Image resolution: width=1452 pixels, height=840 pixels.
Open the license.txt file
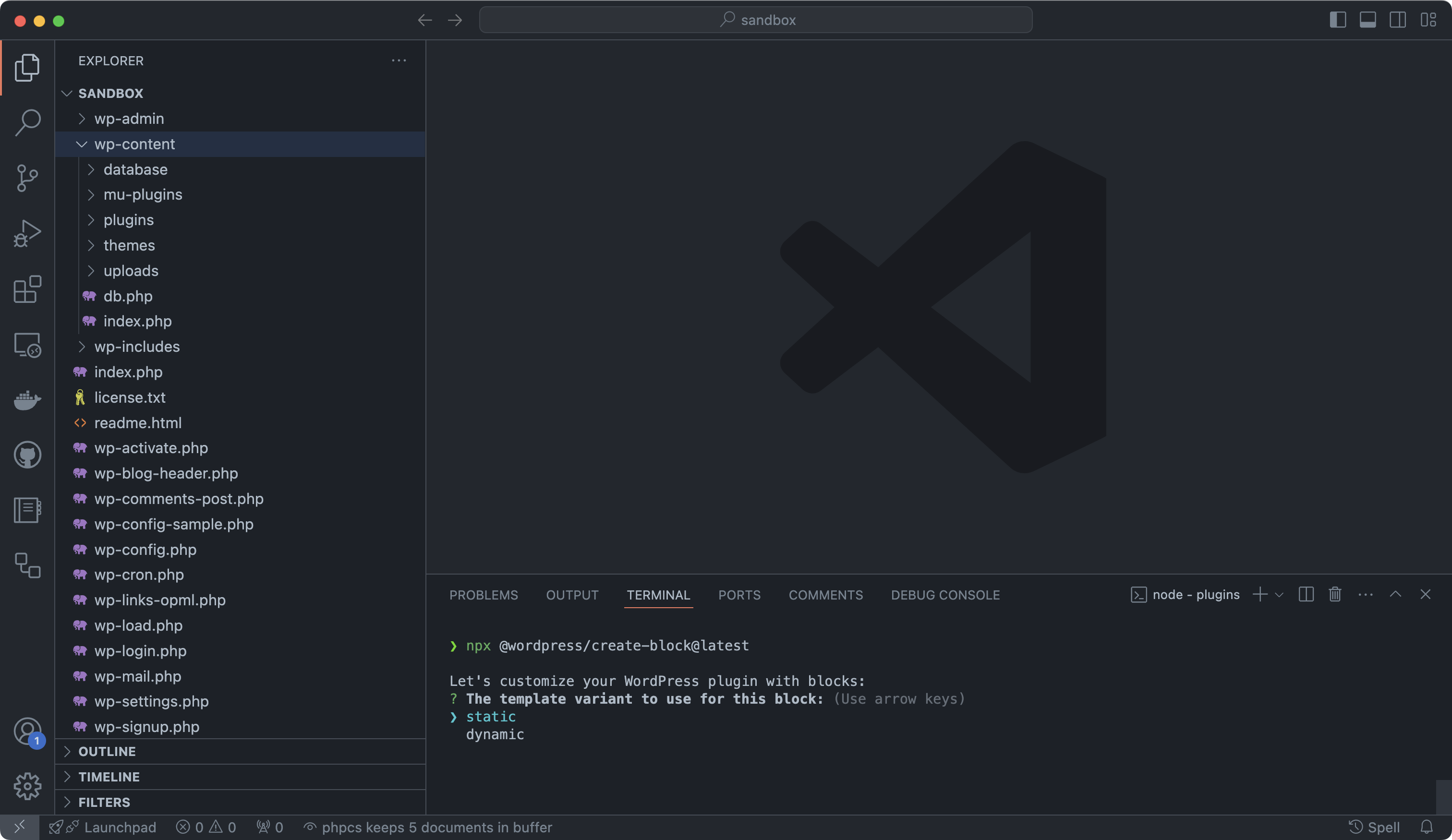click(240, 397)
